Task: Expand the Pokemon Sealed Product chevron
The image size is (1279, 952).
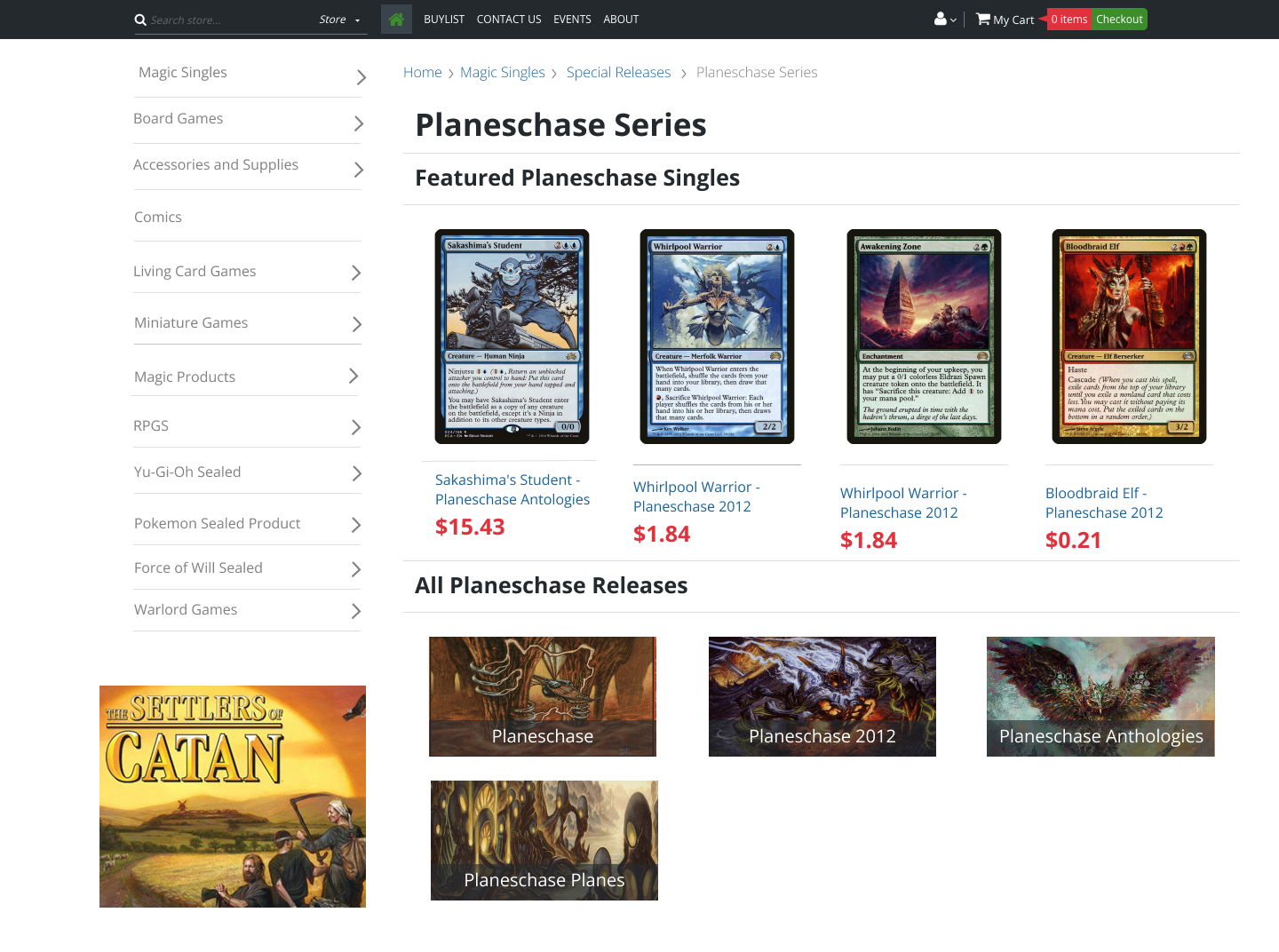Action: (355, 525)
